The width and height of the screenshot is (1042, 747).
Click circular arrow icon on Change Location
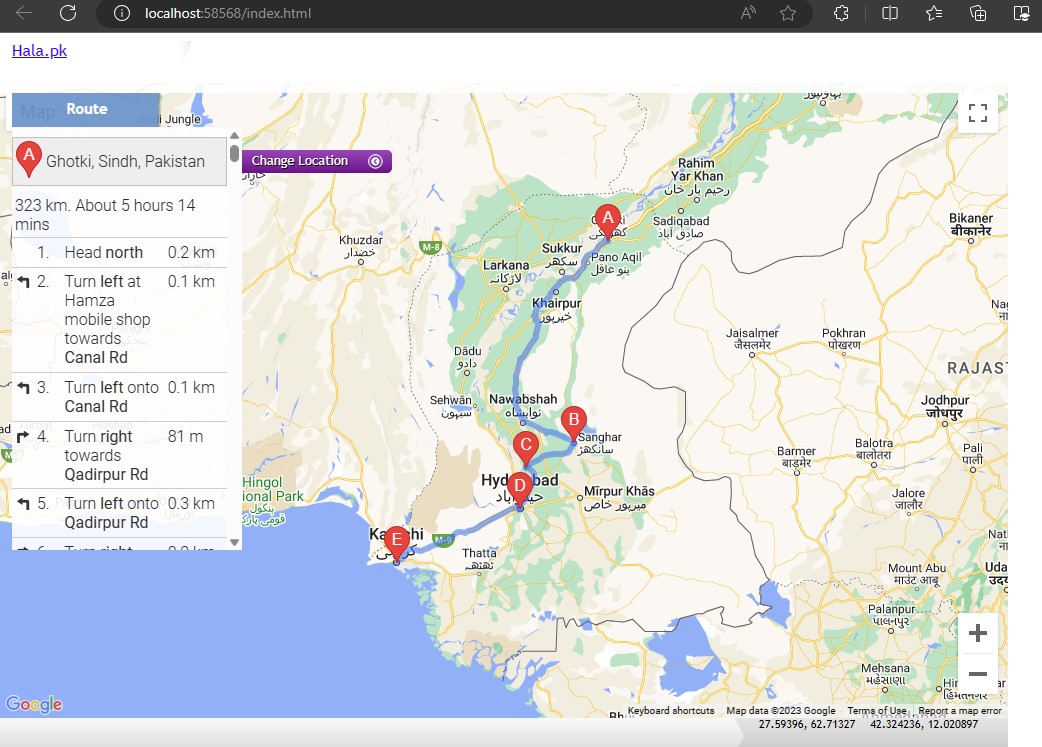pos(375,161)
